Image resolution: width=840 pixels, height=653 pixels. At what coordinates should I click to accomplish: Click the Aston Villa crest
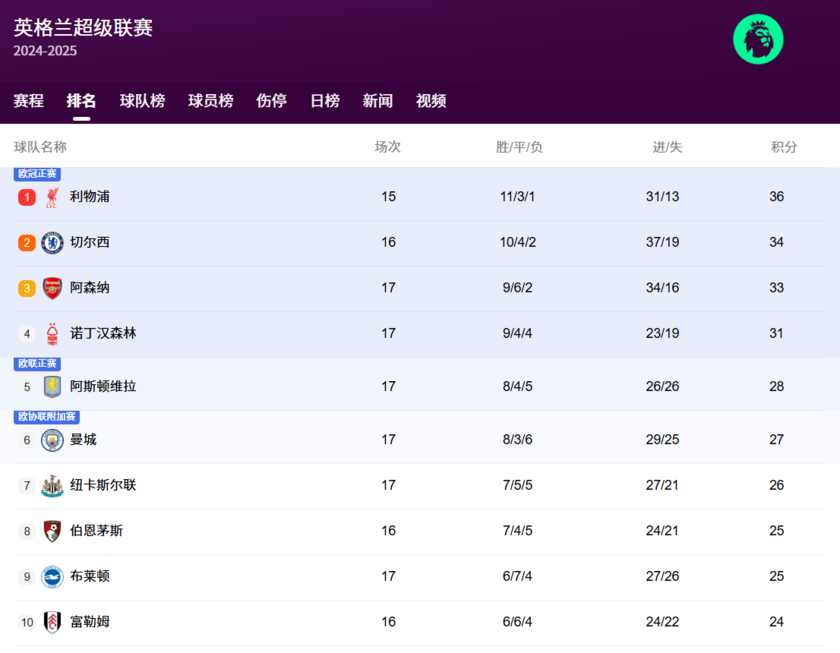(50, 386)
